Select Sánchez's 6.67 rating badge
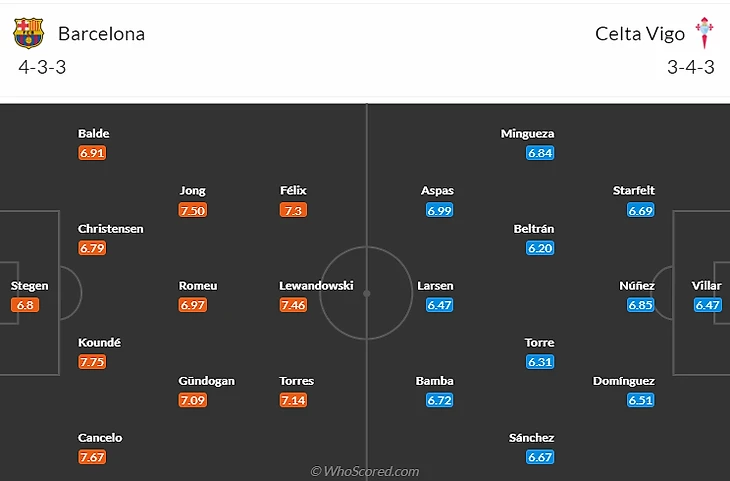Viewport: 730px width, 481px height. [x=540, y=457]
